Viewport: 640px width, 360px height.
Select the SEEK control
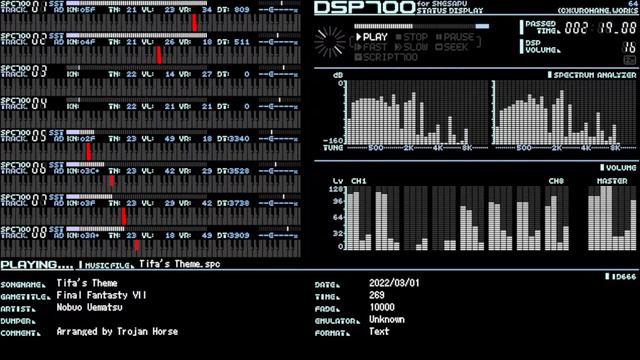pos(452,47)
